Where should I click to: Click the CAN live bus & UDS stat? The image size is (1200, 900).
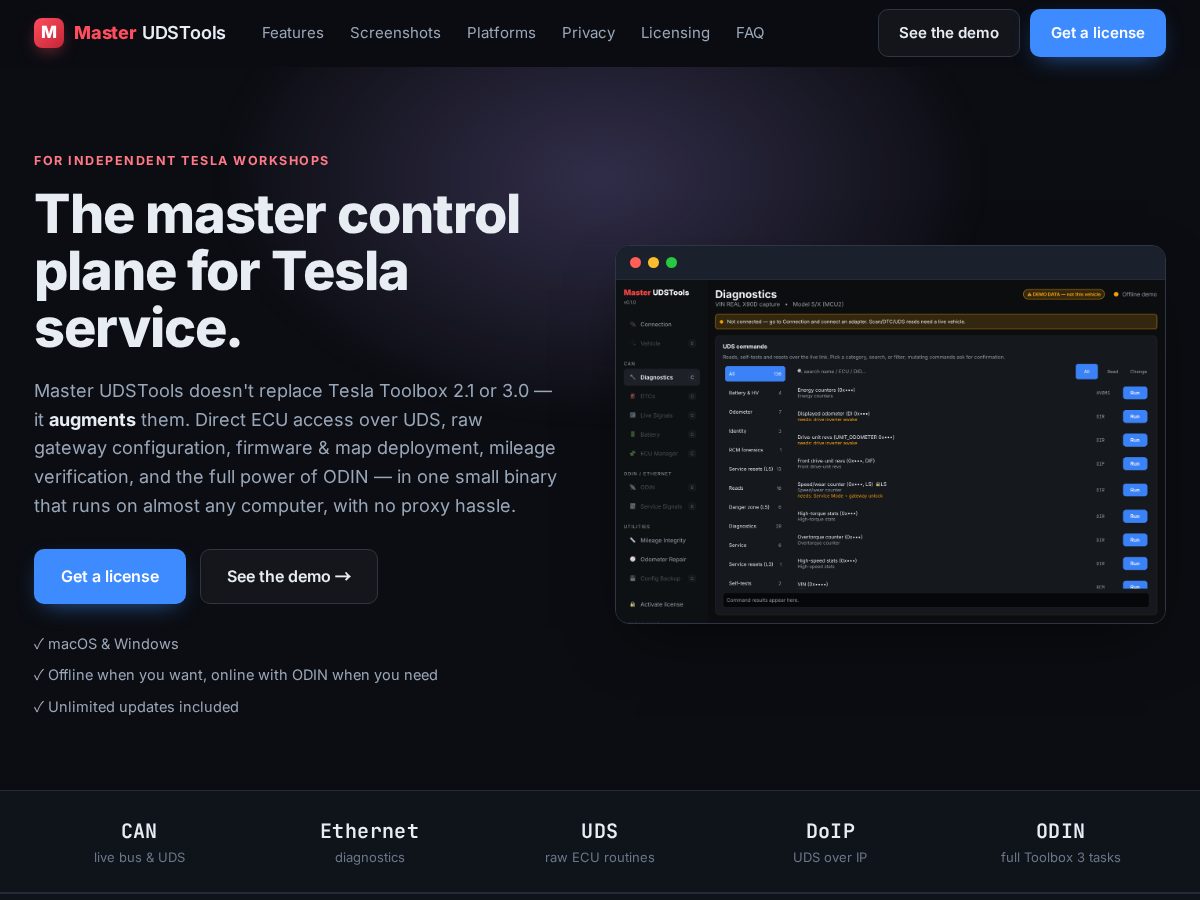(139, 842)
